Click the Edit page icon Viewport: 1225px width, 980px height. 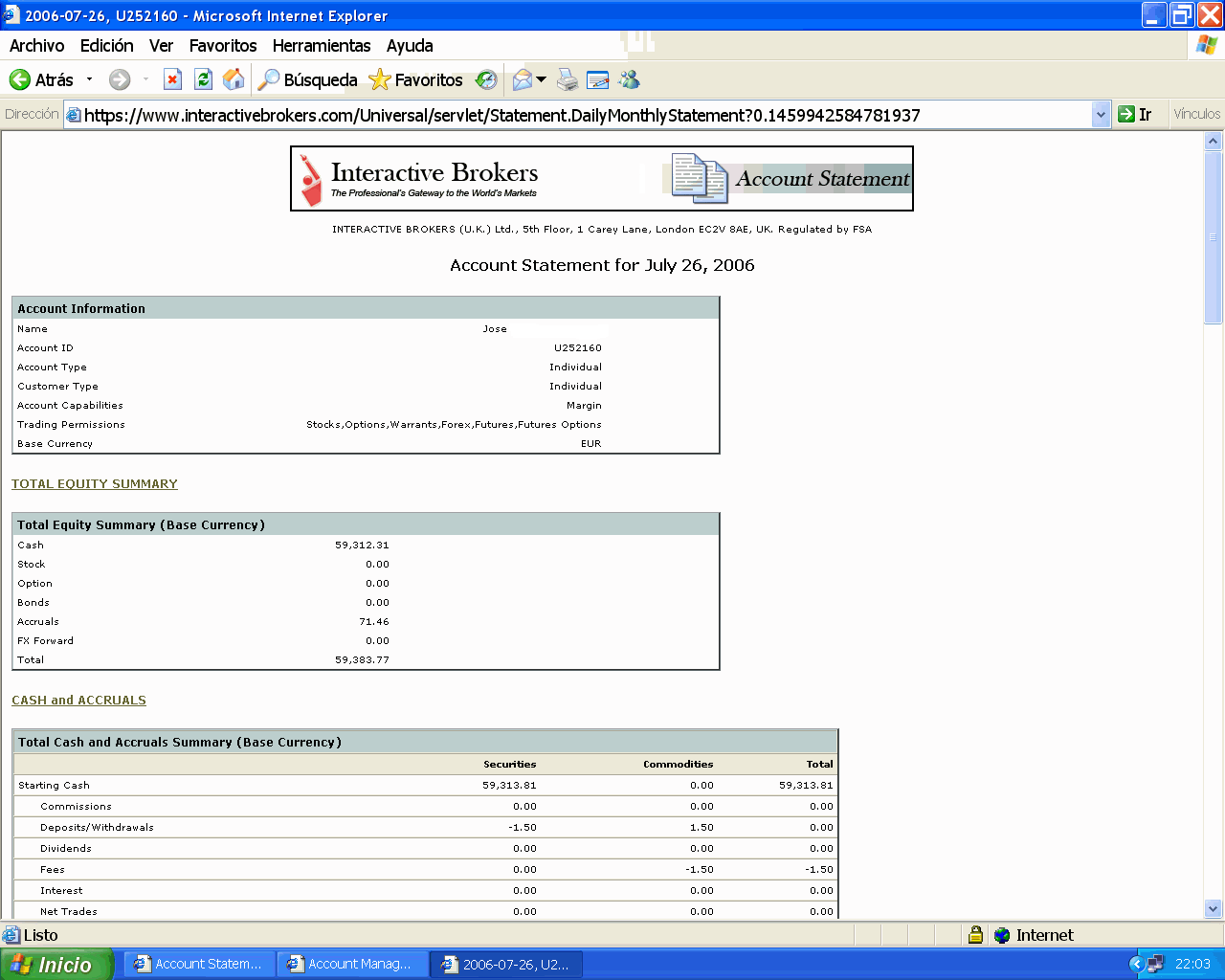[598, 79]
